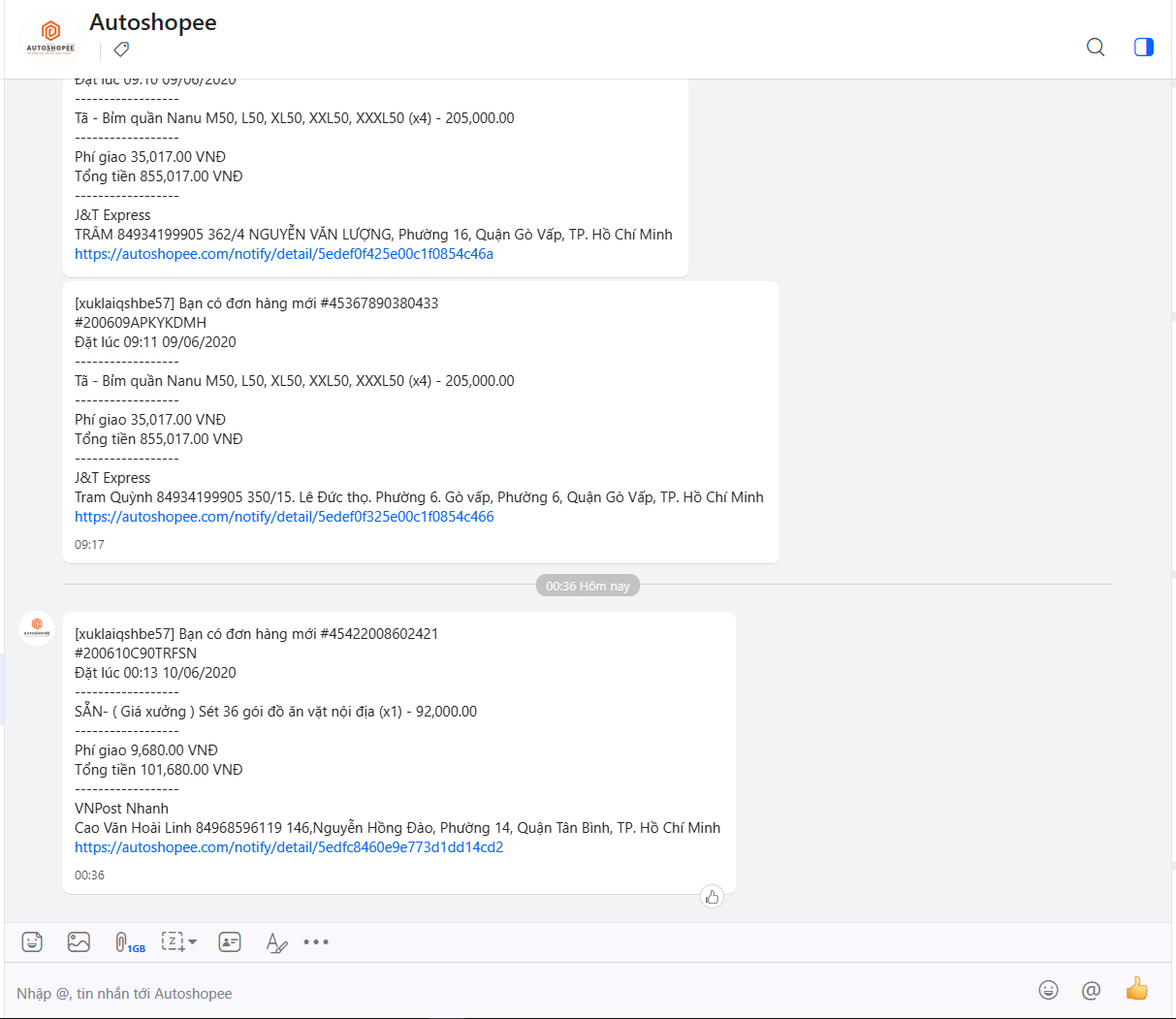The image size is (1176, 1019).
Task: Click order code #200610C90TRFSN
Action: [136, 653]
